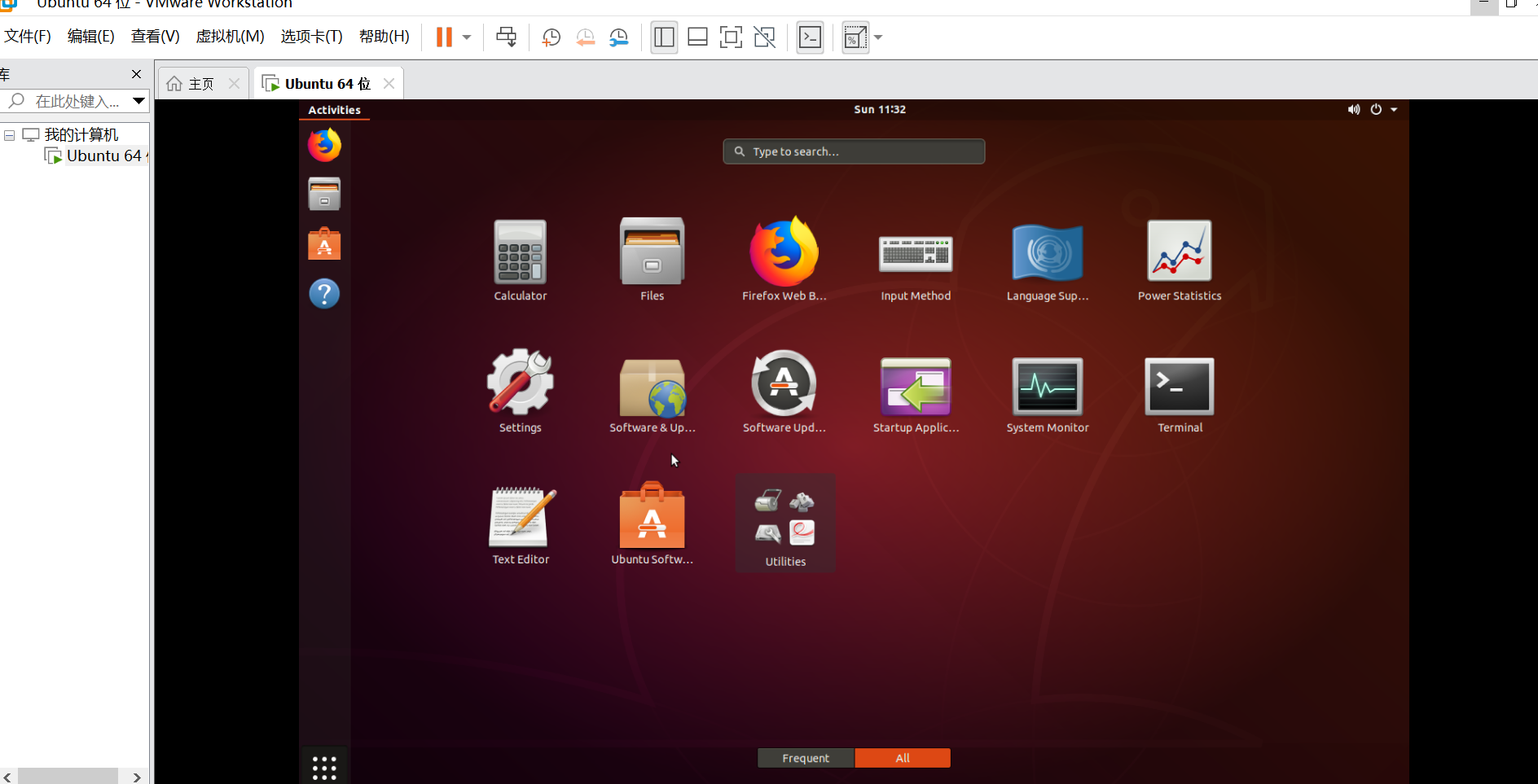Switch to All apps view
1538x784 pixels.
pyautogui.click(x=903, y=758)
